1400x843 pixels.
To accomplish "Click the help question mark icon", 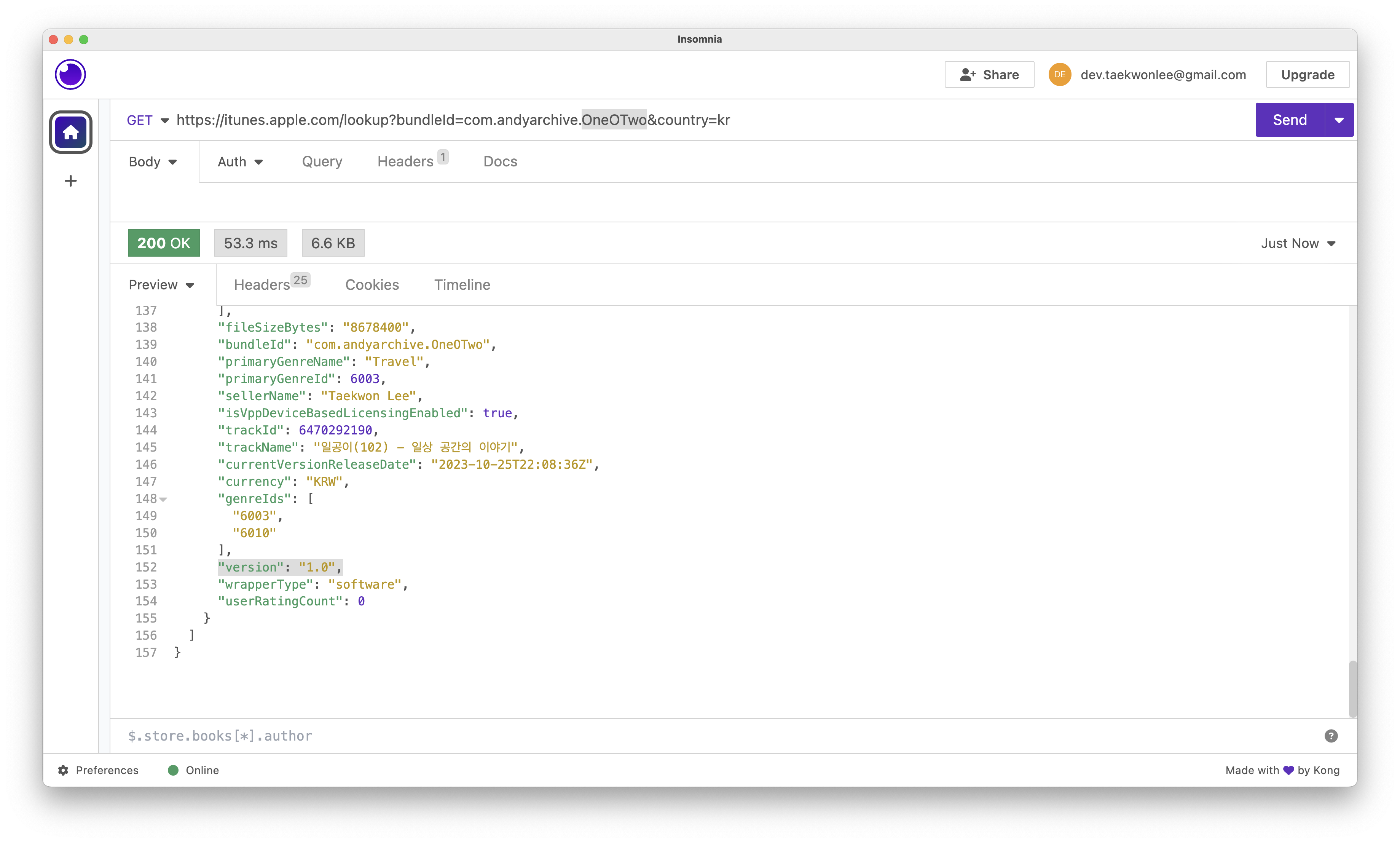I will click(1331, 736).
